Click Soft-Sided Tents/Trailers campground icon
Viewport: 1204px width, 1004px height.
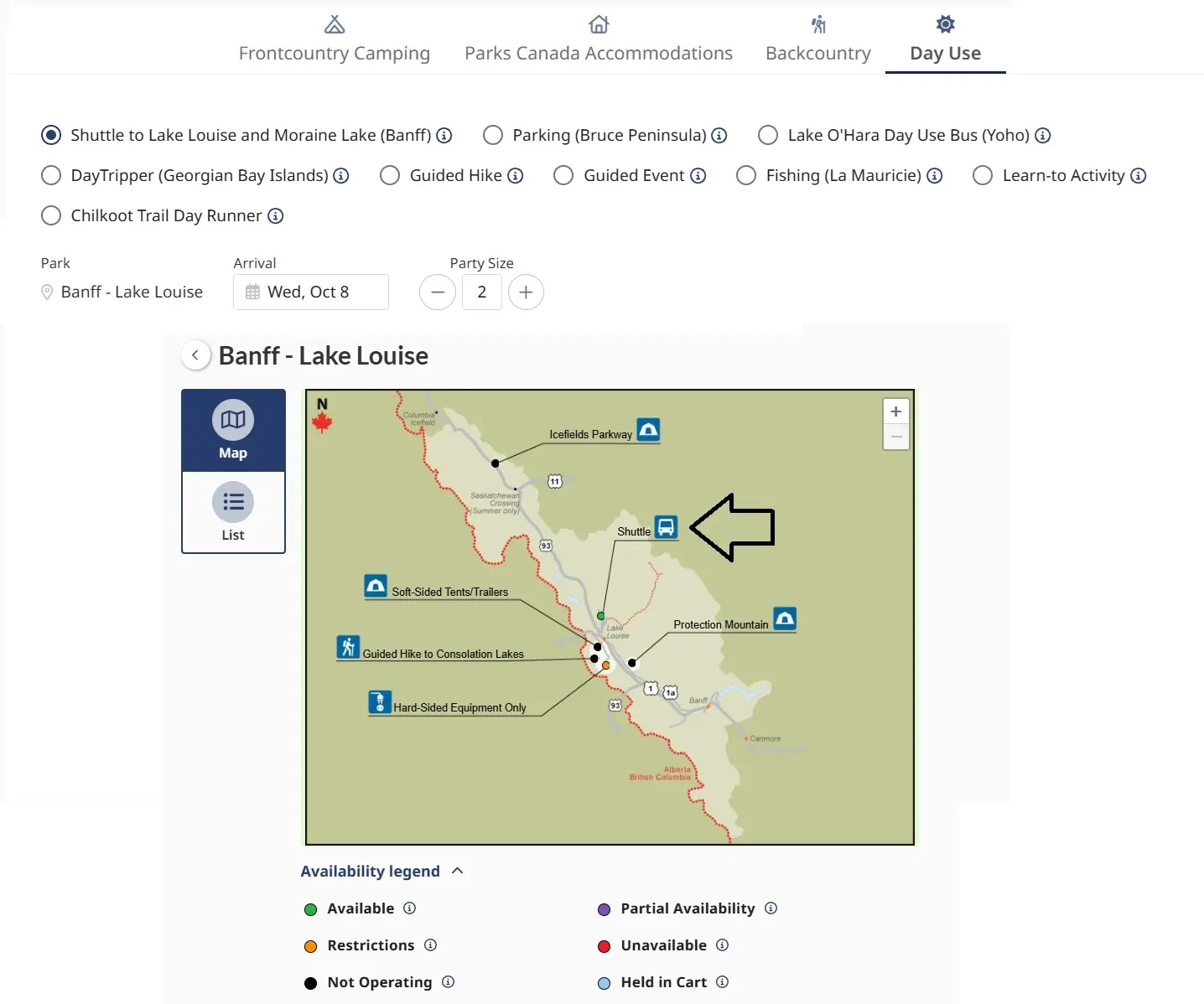376,586
